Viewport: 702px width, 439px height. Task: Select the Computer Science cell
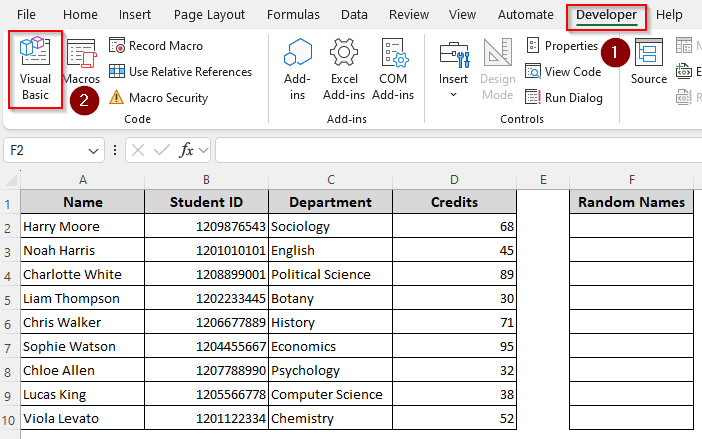pos(330,394)
